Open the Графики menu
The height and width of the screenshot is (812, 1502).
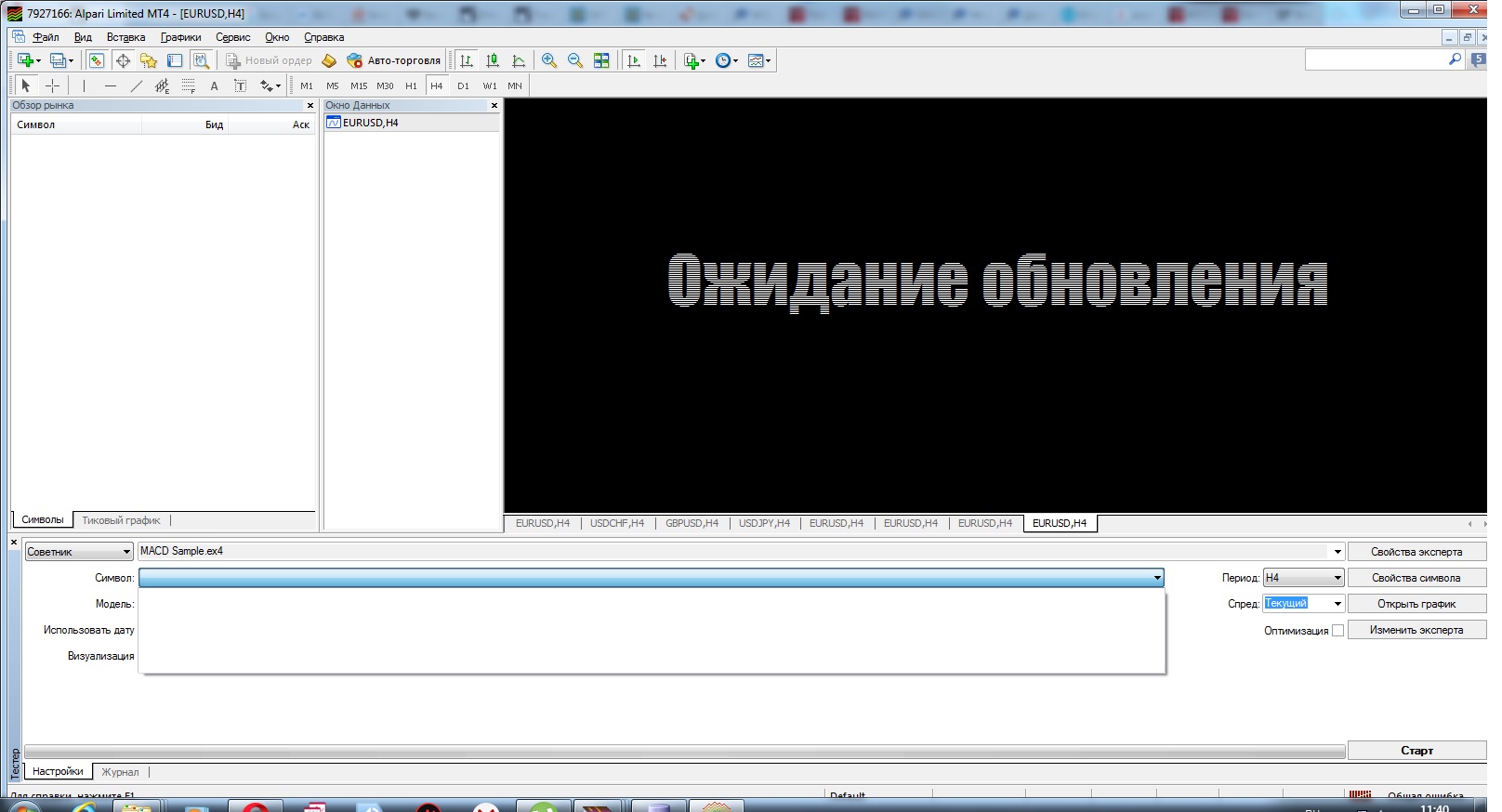(x=180, y=37)
